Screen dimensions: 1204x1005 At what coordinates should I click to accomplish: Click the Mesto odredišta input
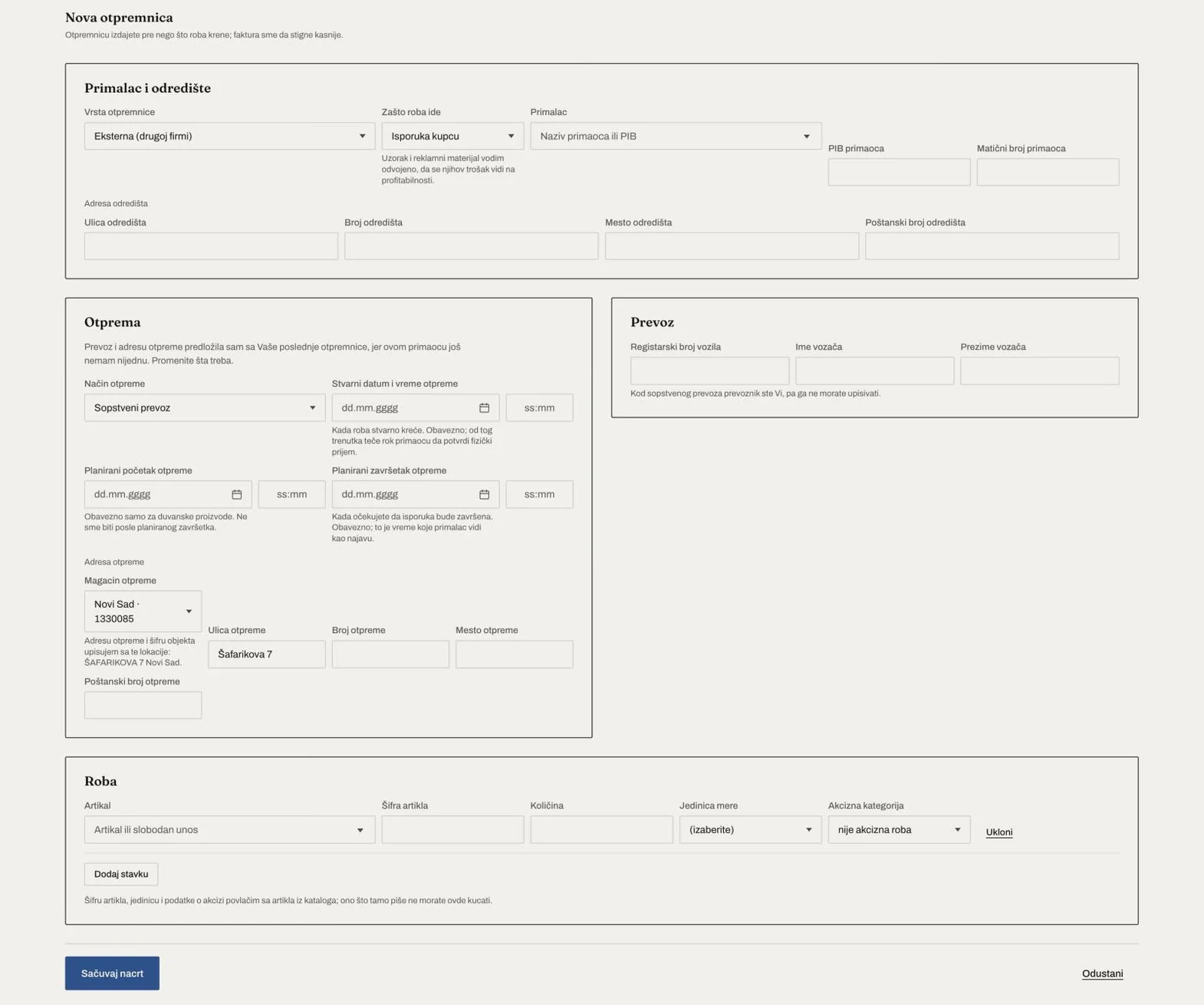click(732, 245)
